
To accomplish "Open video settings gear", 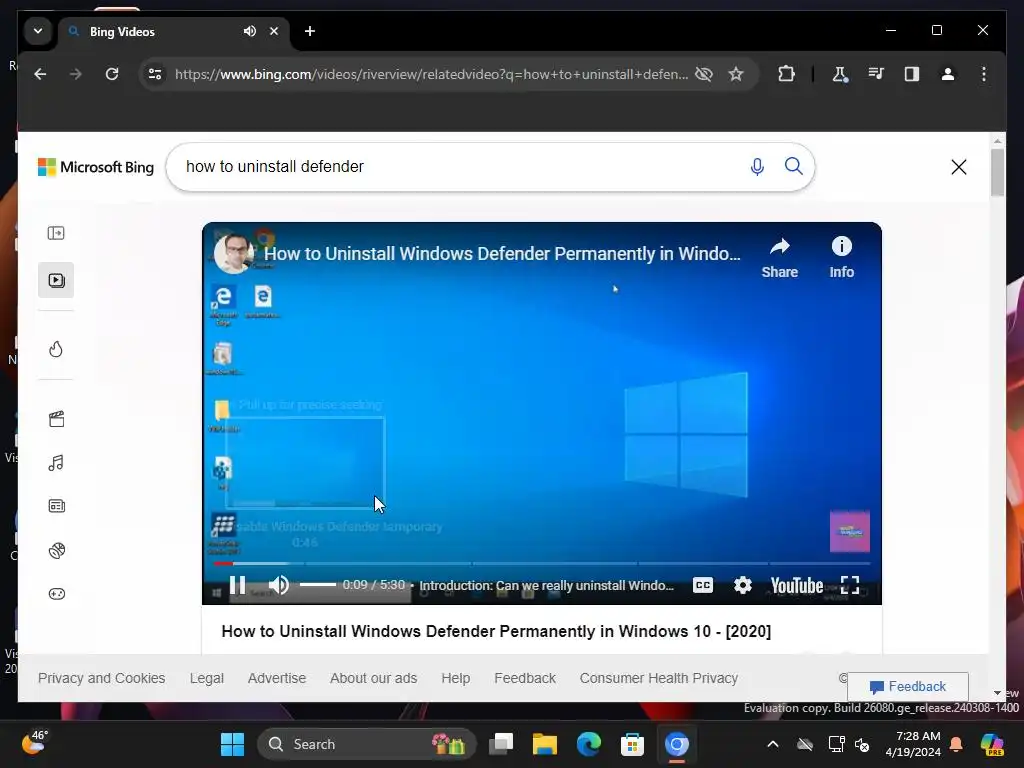I will (x=743, y=585).
